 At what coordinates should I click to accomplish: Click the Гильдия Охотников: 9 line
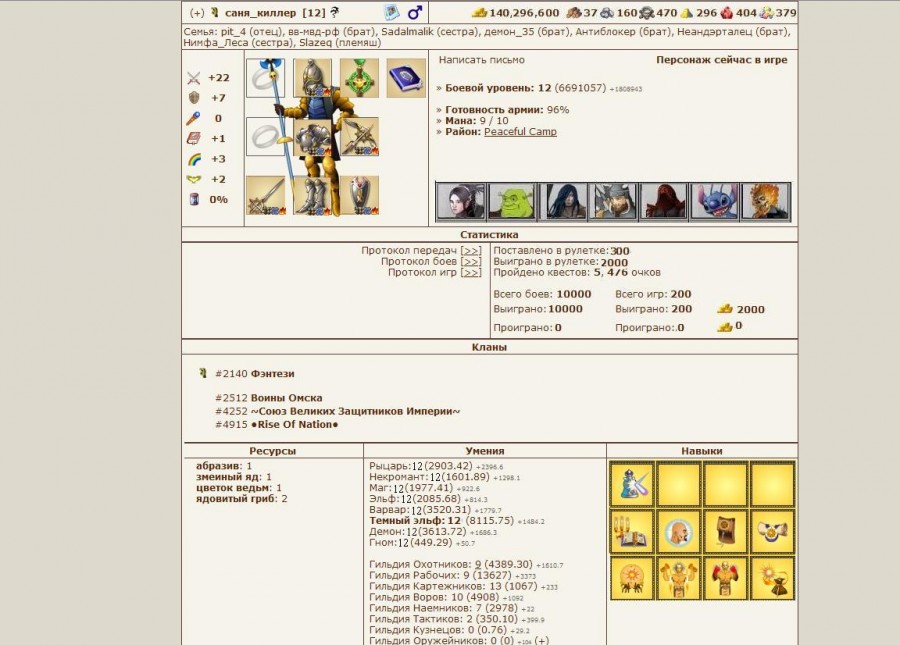point(466,564)
